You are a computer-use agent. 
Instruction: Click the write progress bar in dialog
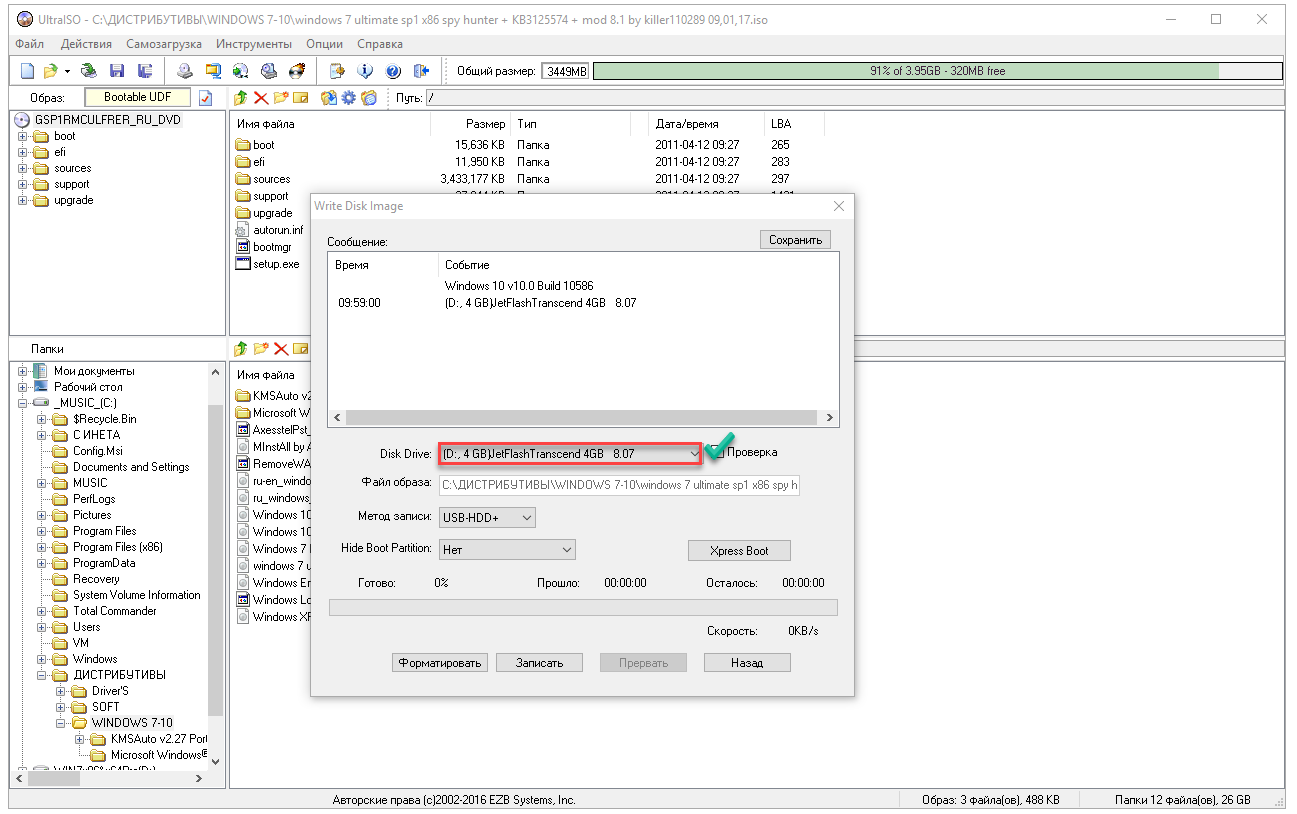click(583, 608)
